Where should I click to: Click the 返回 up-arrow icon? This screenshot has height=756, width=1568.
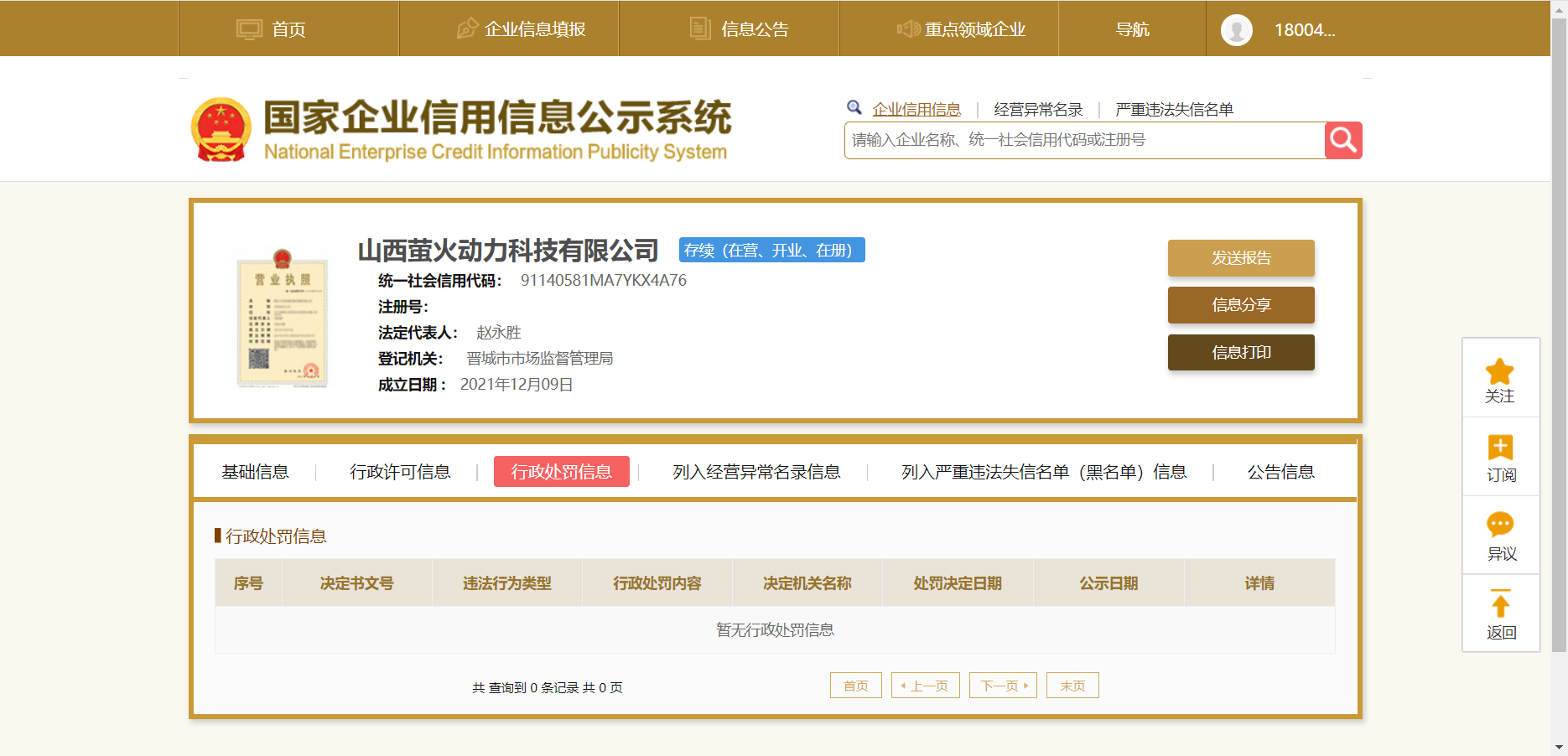(x=1500, y=603)
